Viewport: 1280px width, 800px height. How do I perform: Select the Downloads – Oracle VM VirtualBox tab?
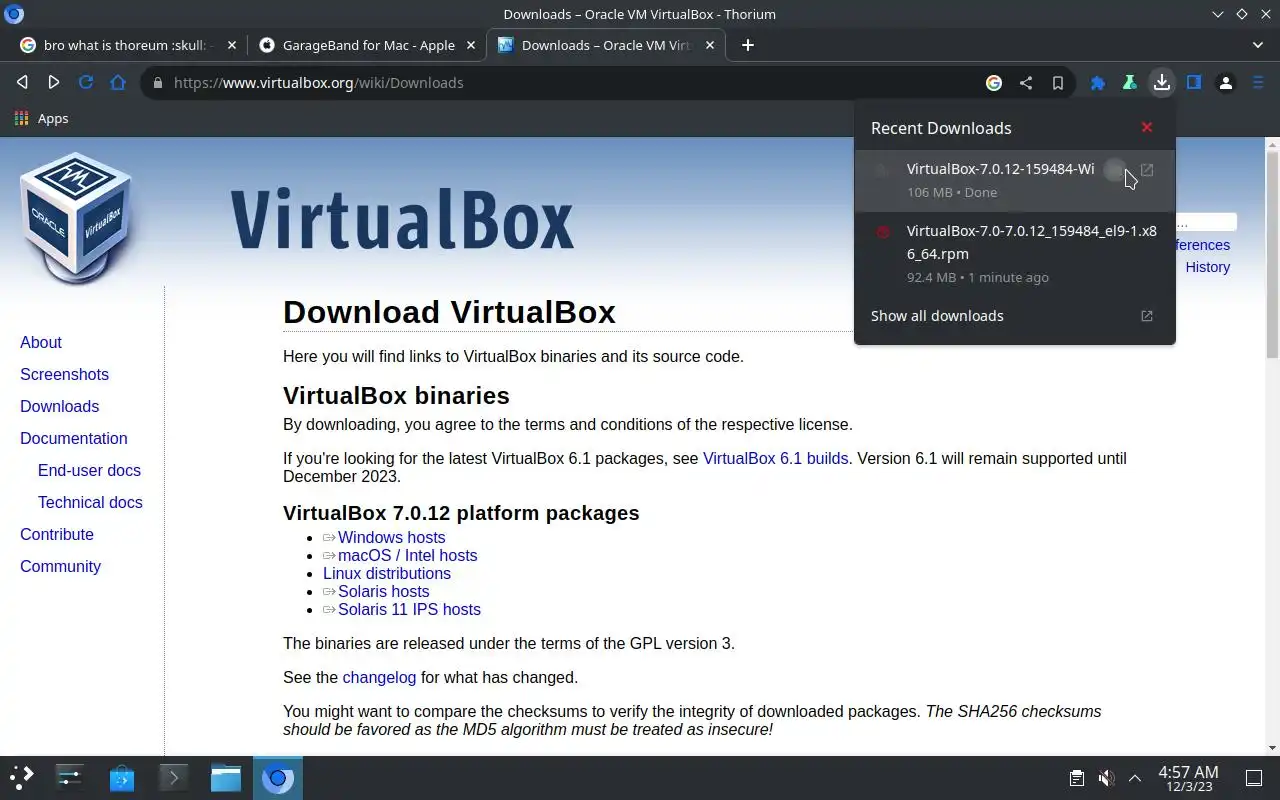tap(606, 45)
